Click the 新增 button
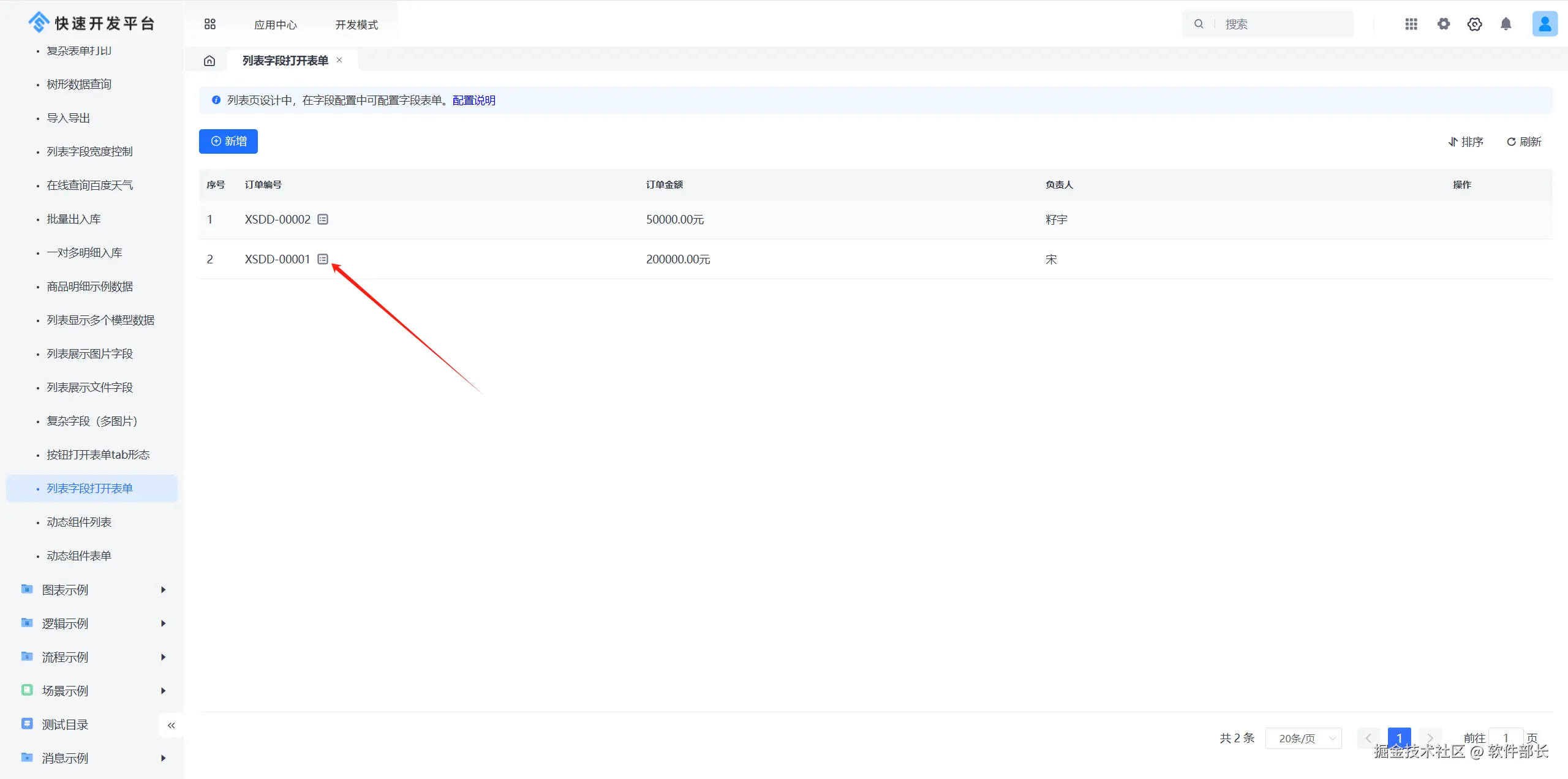Image resolution: width=1568 pixels, height=779 pixels. (x=228, y=141)
